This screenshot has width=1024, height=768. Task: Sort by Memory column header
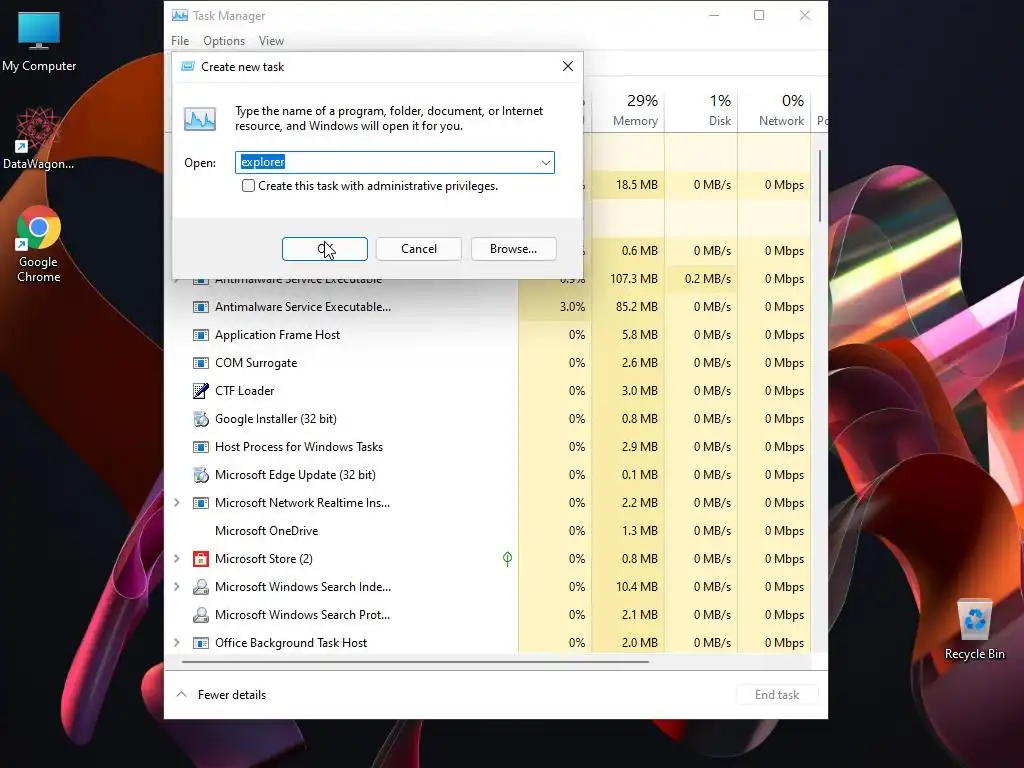click(x=628, y=110)
